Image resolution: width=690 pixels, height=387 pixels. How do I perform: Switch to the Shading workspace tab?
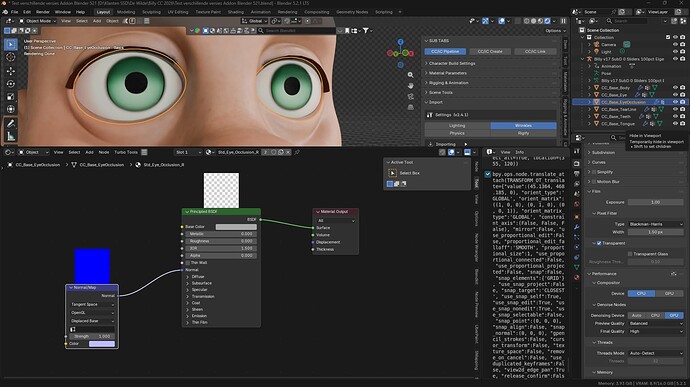click(236, 12)
